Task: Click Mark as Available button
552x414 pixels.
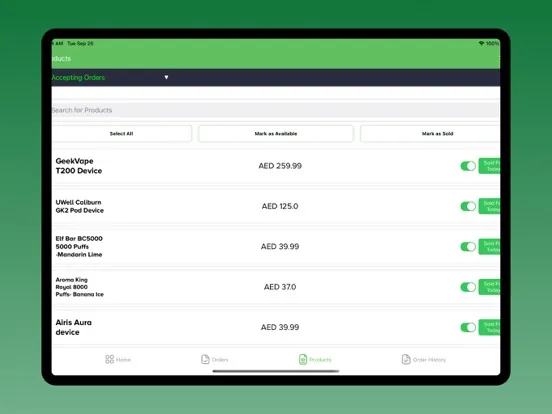Action: point(276,134)
